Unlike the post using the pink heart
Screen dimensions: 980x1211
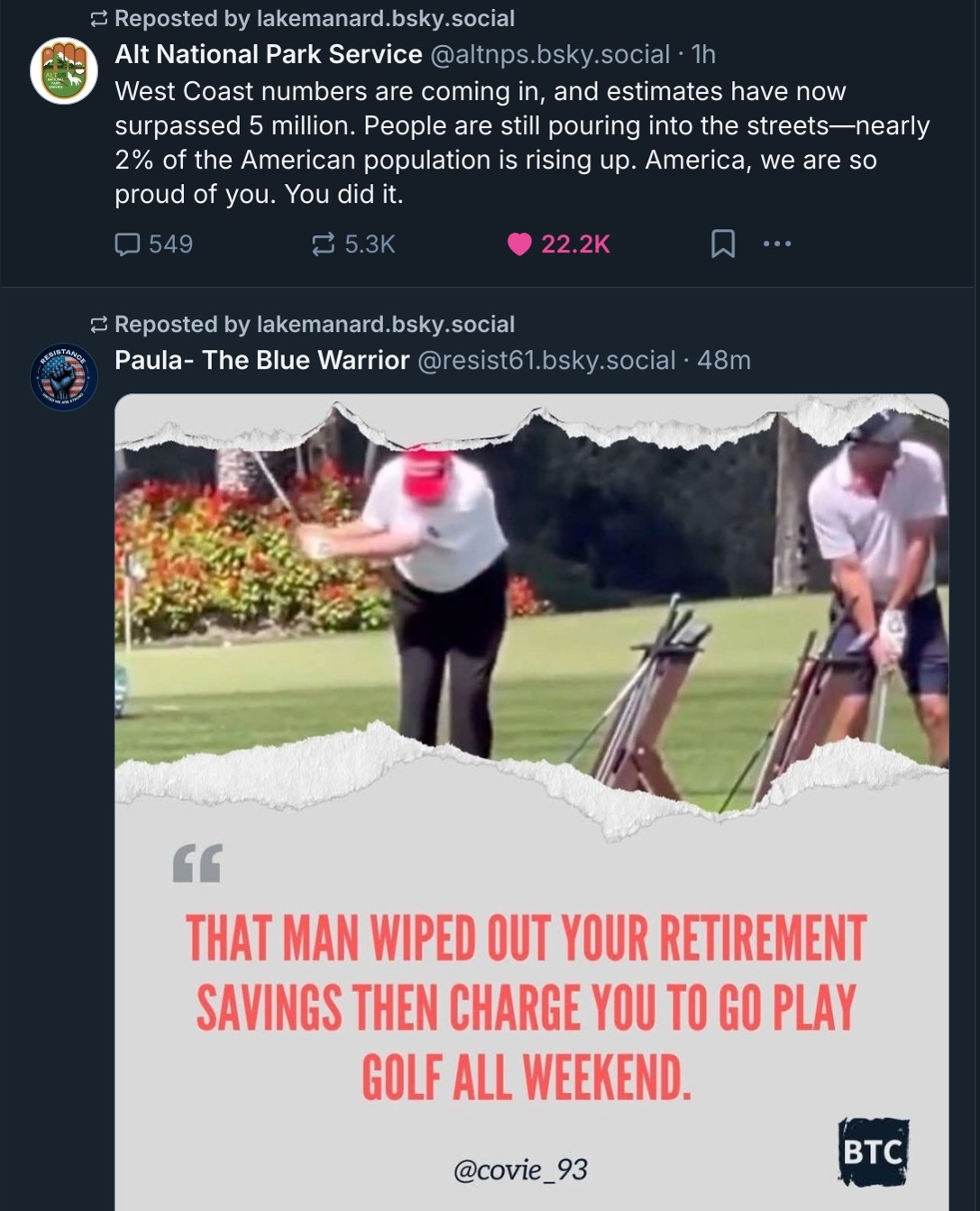click(x=519, y=244)
